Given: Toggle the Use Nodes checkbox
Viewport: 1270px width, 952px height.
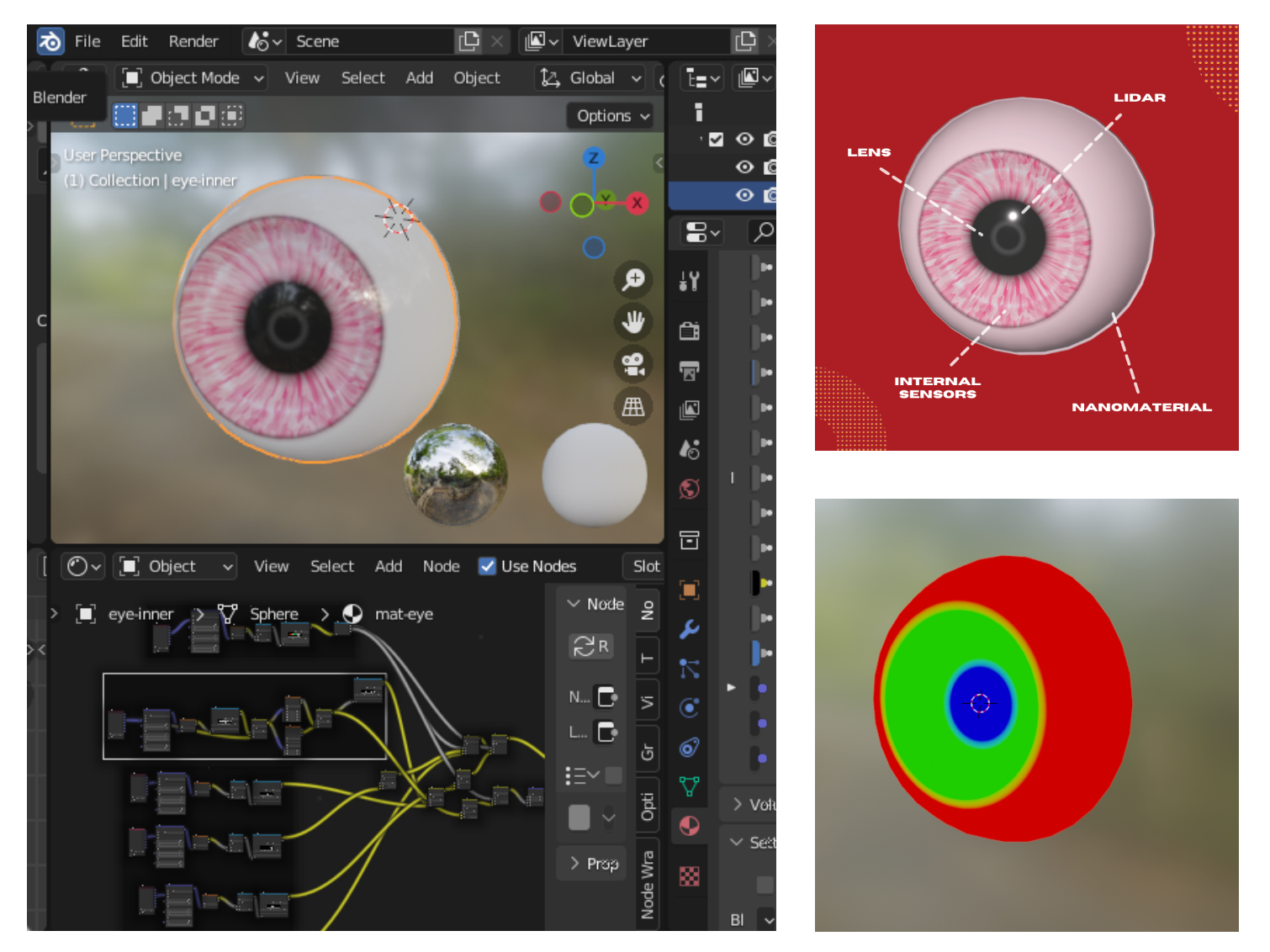Looking at the screenshot, I should pos(487,566).
